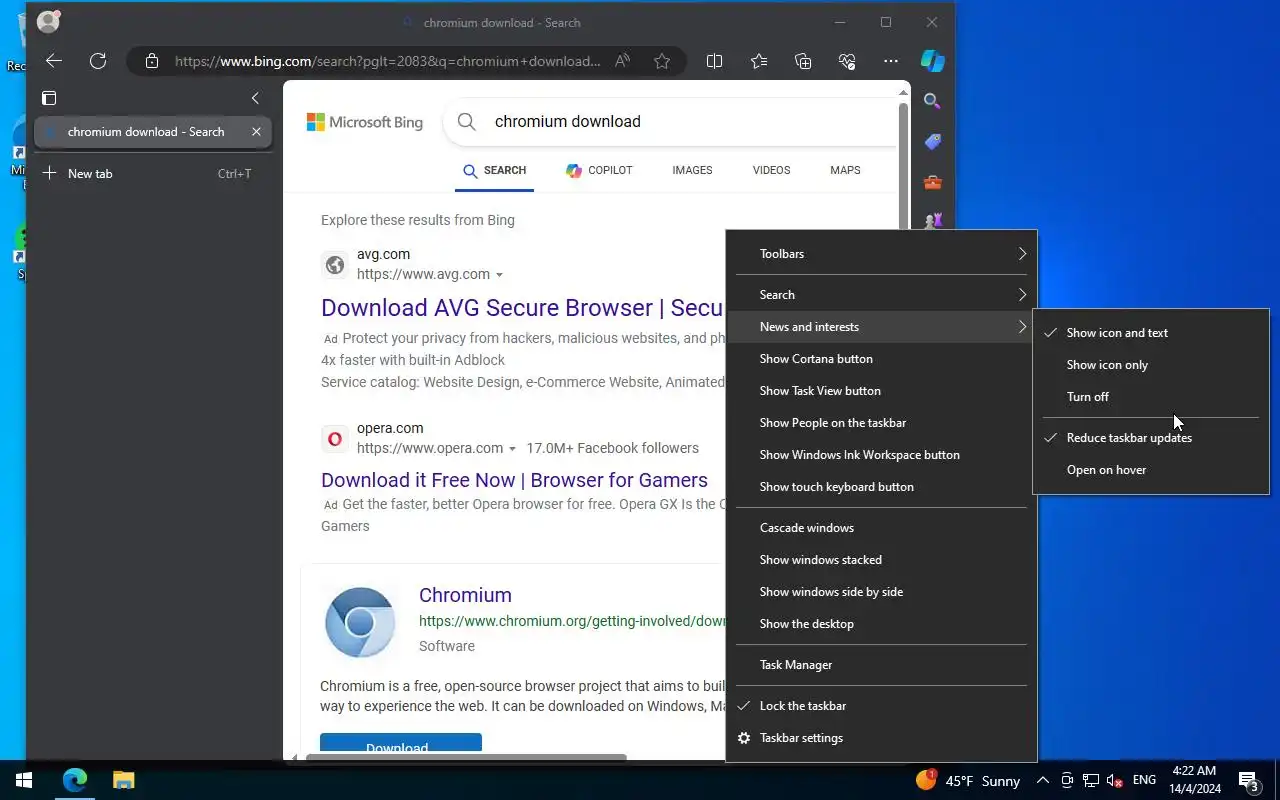Expand the Search submenu
This screenshot has height=800, width=1280.
click(x=881, y=295)
